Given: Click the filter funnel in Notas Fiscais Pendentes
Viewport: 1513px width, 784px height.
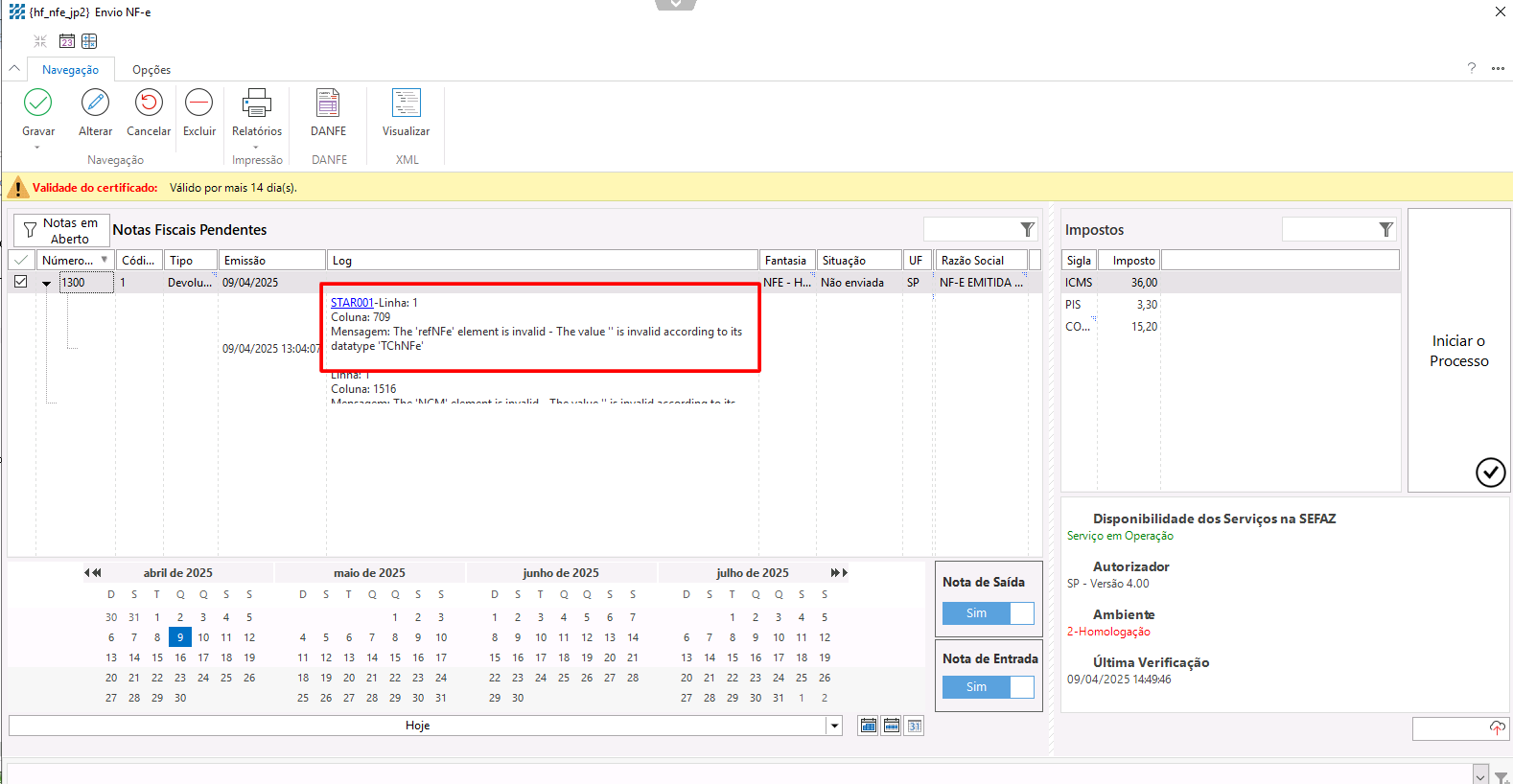Looking at the screenshot, I should pos(1027,230).
